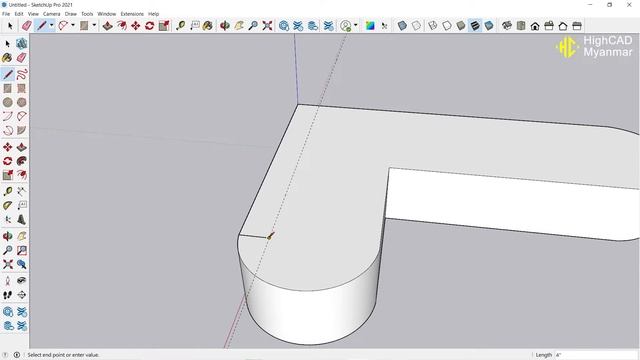640x360 pixels.
Task: Switch to Shaded With Textures style
Action: coord(475,26)
